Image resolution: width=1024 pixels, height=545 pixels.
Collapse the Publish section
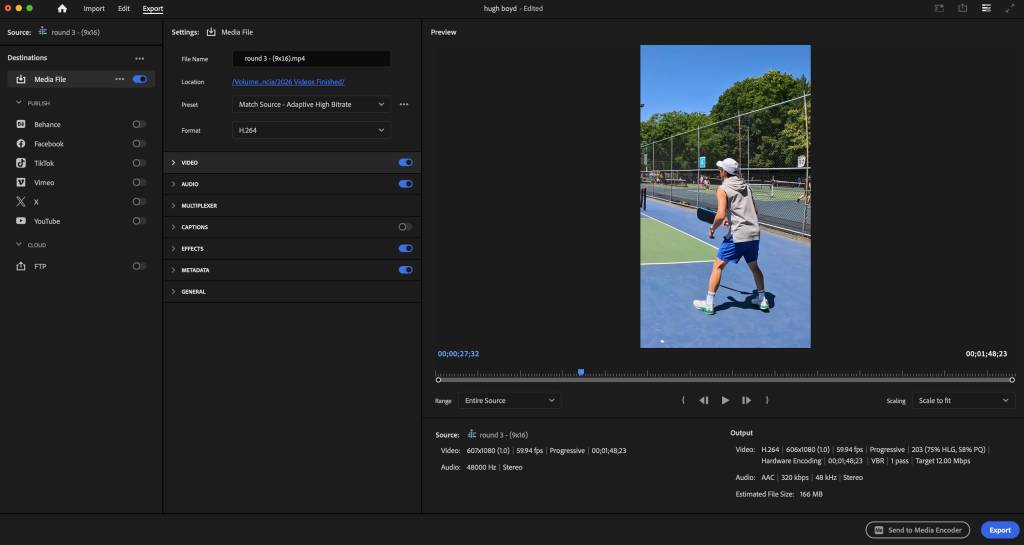click(x=18, y=102)
